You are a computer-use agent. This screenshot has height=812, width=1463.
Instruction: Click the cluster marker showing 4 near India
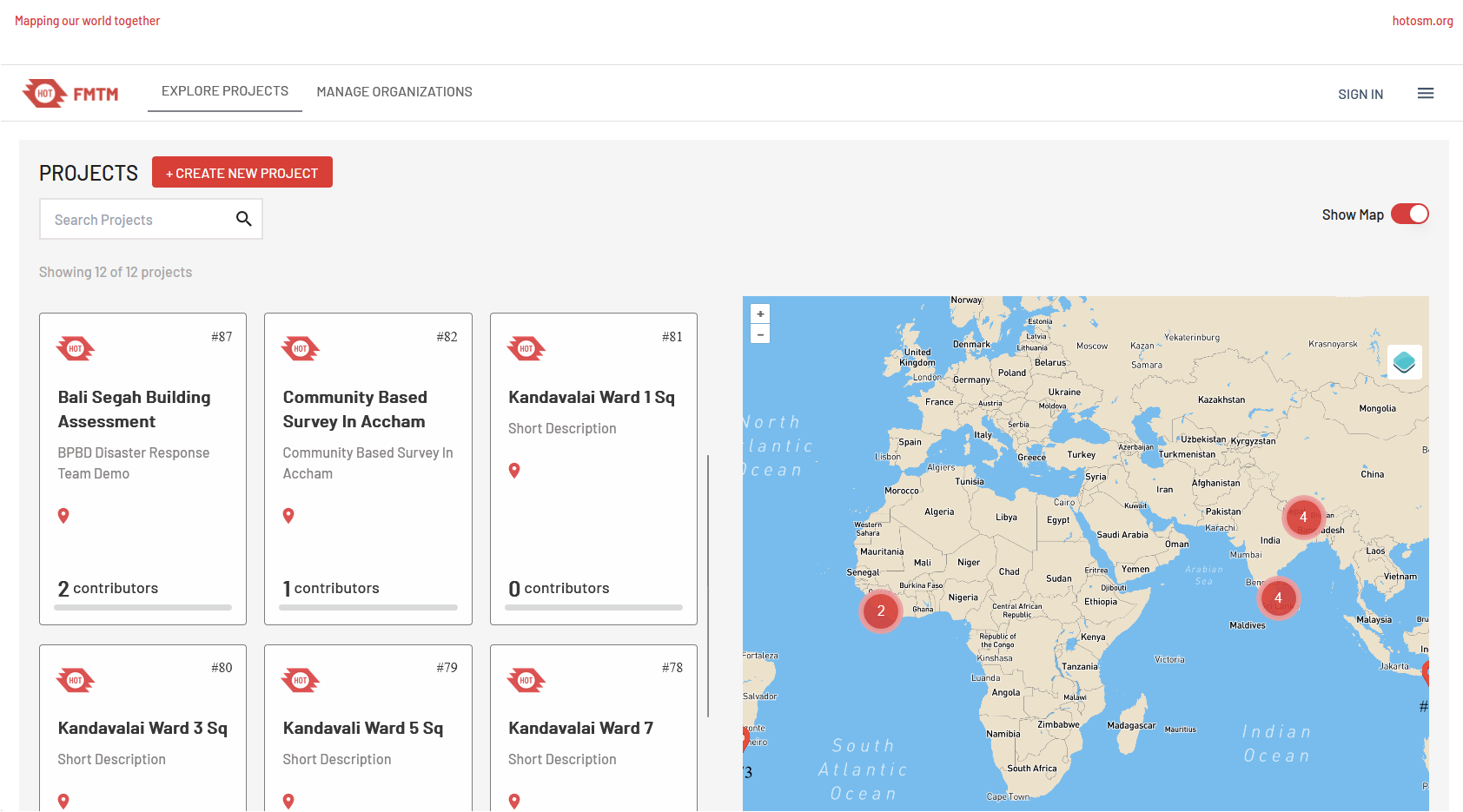pyautogui.click(x=1303, y=516)
